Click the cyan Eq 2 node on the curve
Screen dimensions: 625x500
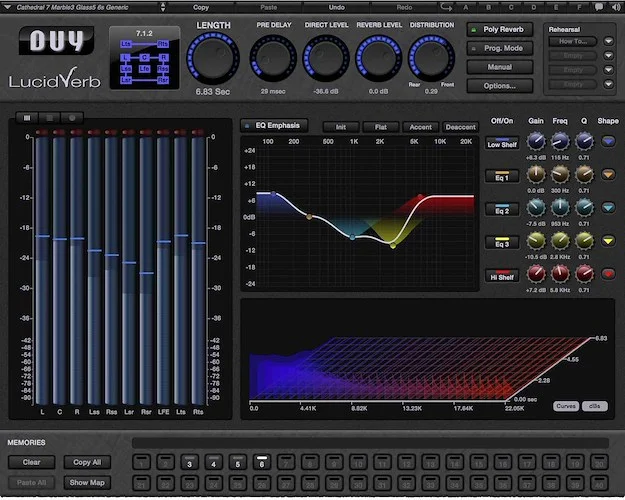pyautogui.click(x=352, y=237)
